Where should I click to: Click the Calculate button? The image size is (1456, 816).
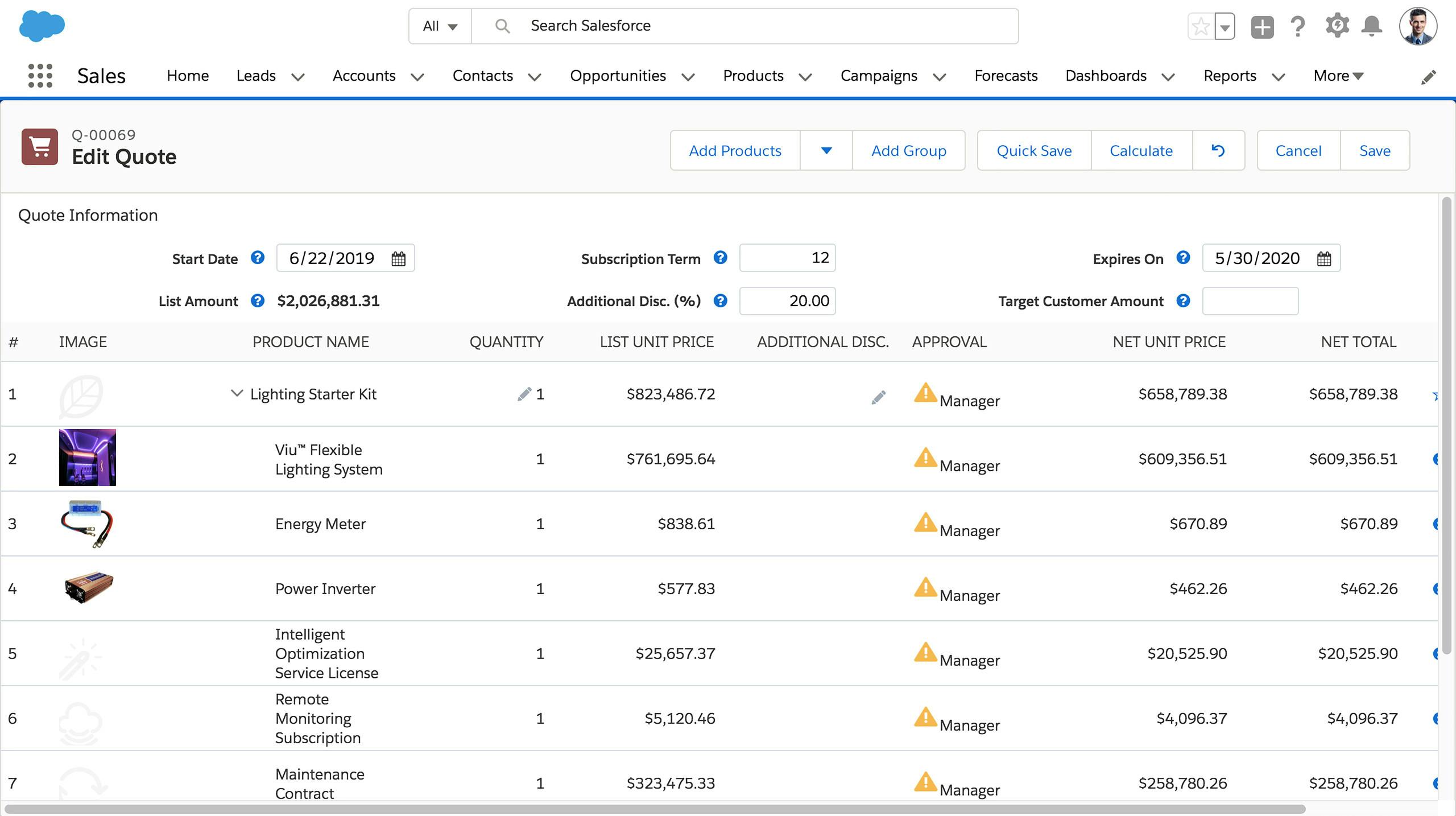(1141, 150)
